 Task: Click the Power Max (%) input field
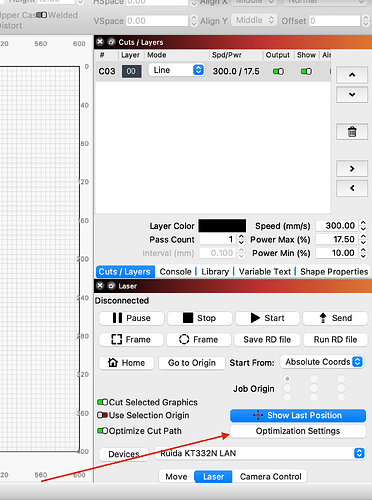coord(337,239)
